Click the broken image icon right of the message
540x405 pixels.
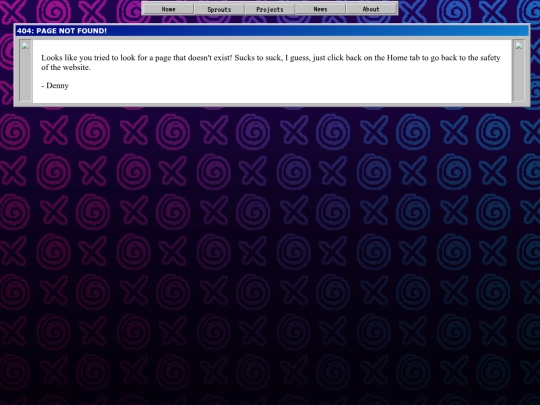point(519,46)
